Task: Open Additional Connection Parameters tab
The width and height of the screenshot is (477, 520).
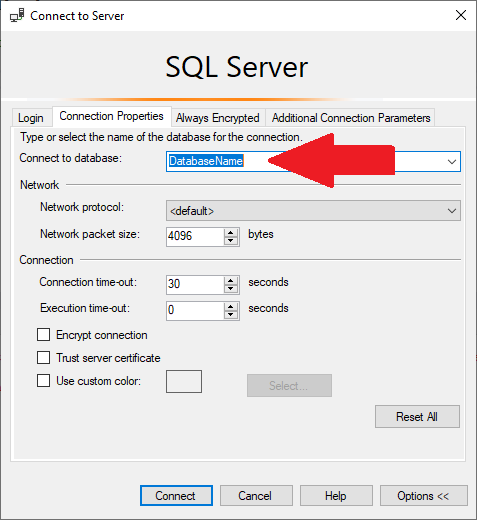Action: [x=351, y=118]
